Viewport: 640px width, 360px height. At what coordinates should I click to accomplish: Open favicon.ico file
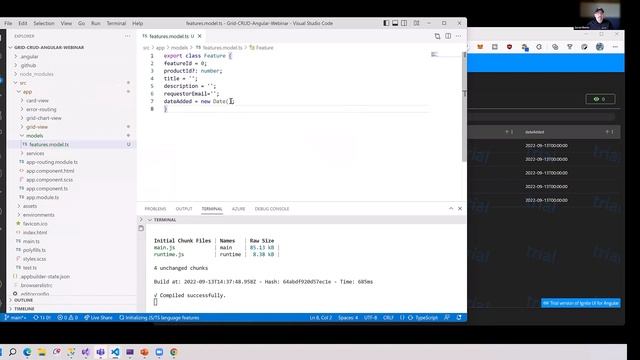35,224
